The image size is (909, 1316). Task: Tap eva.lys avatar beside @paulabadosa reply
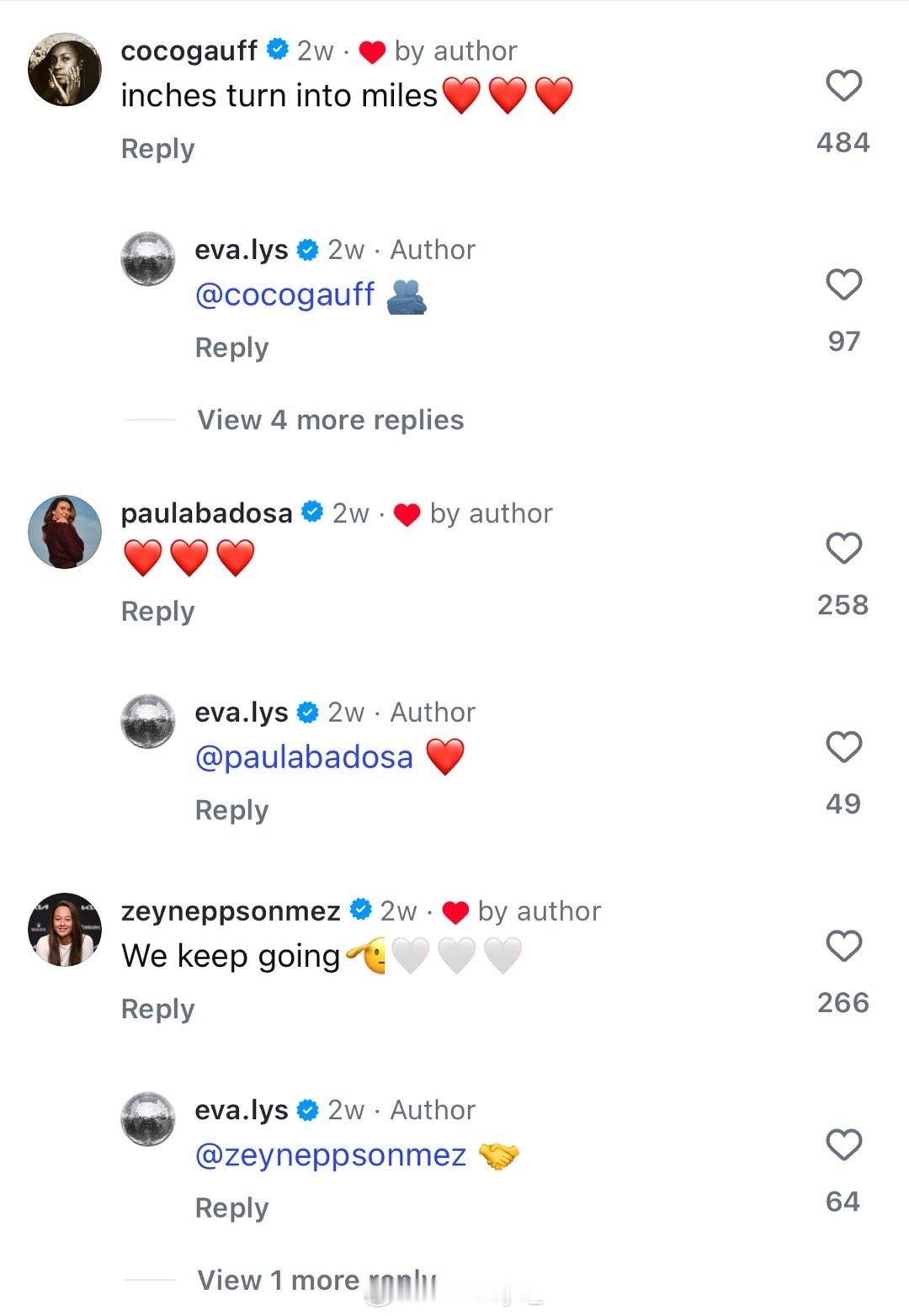pos(149,721)
